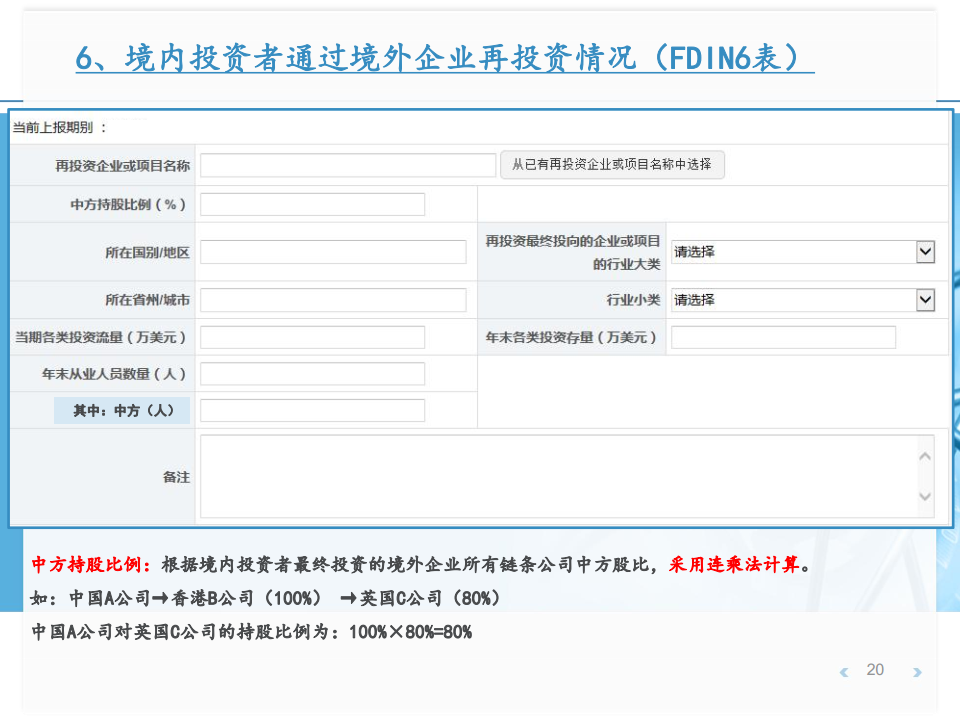Click the 备注 scrollbar up arrow
Image resolution: width=960 pixels, height=720 pixels.
coord(924,456)
